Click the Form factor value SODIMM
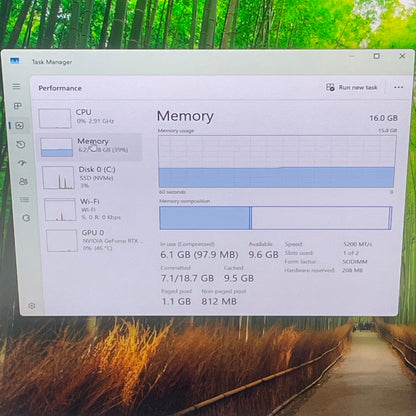This screenshot has width=416, height=416. pos(355,262)
